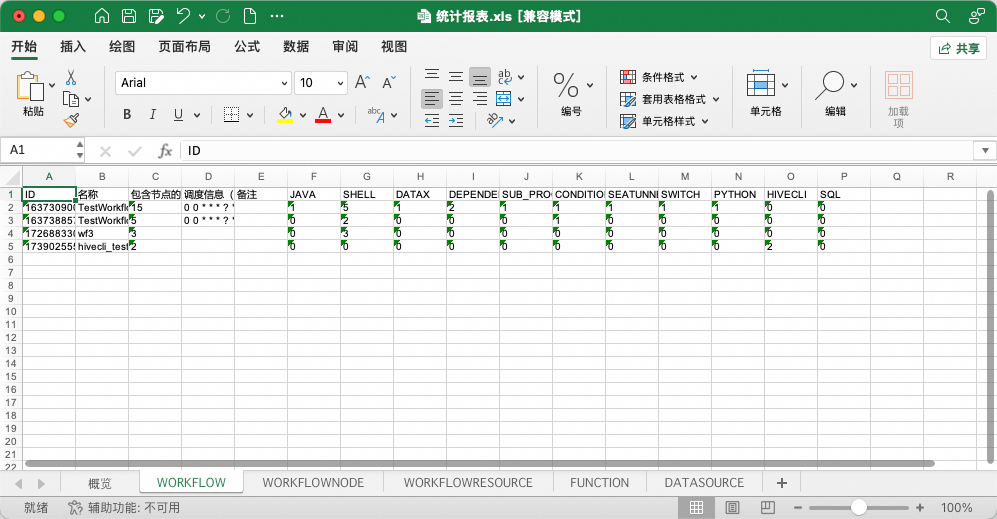
Task: Add a new sheet with plus button
Action: coord(781,483)
